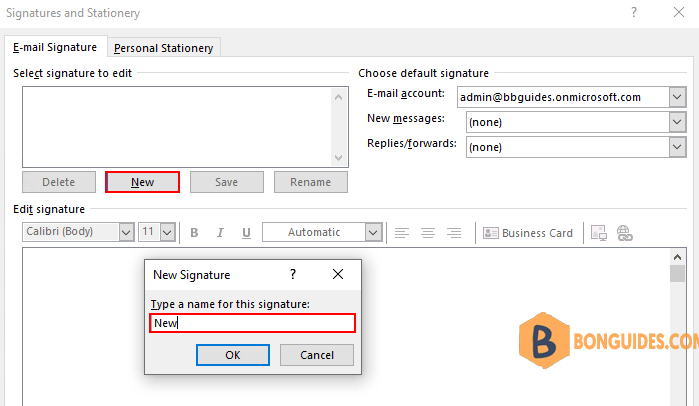Center align signature text
699x406 pixels.
428,233
